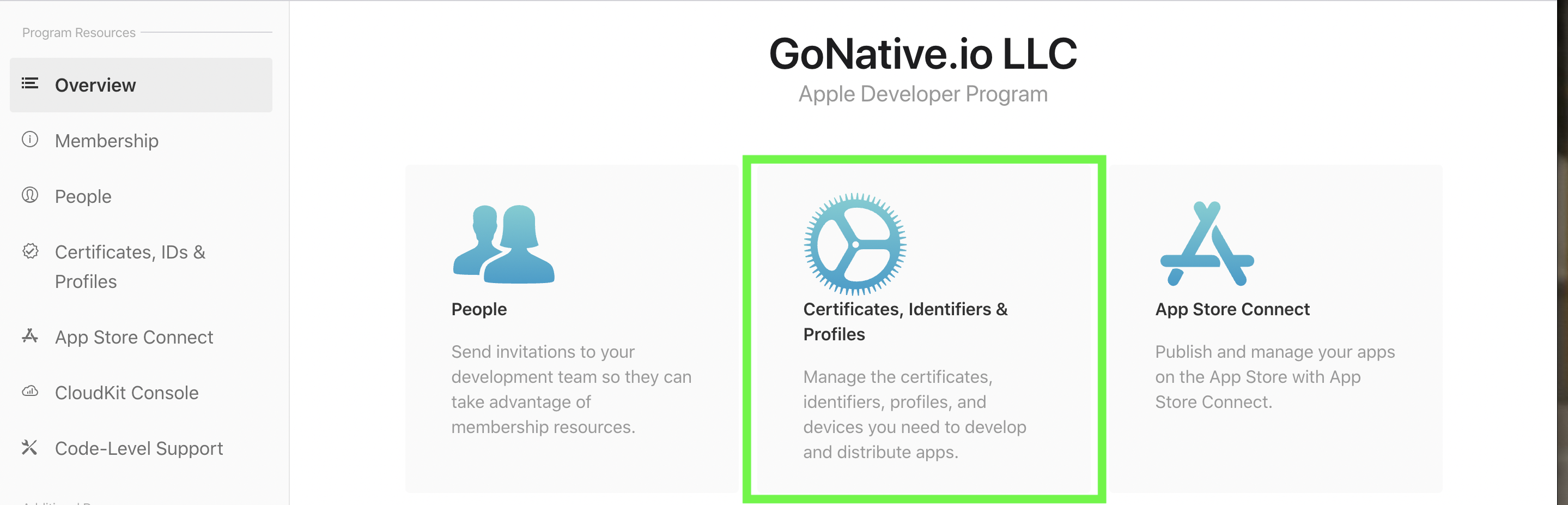Click the People person icon in sidebar
1568x505 pixels.
click(30, 195)
